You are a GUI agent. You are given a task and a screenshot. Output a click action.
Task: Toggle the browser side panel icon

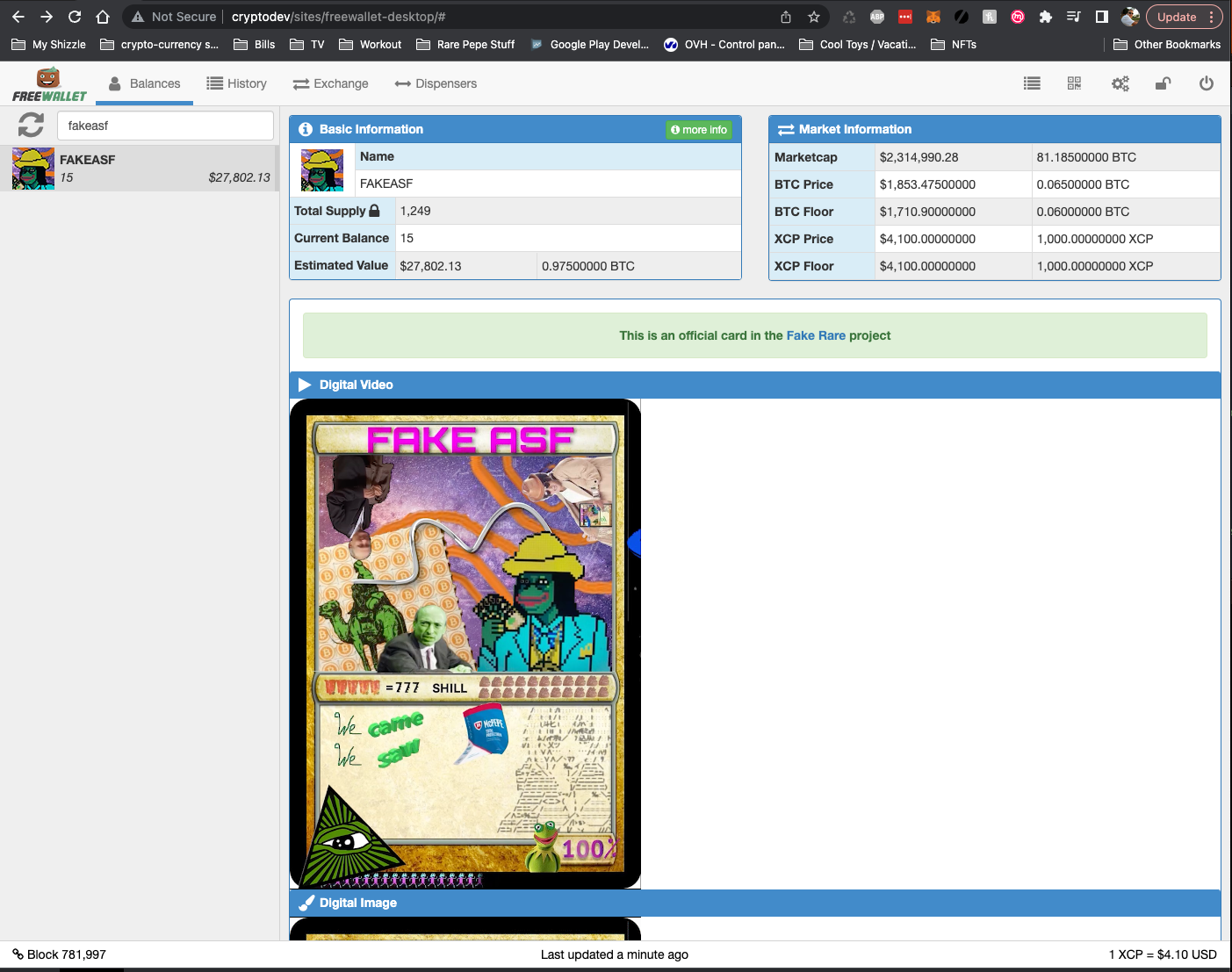click(1102, 17)
